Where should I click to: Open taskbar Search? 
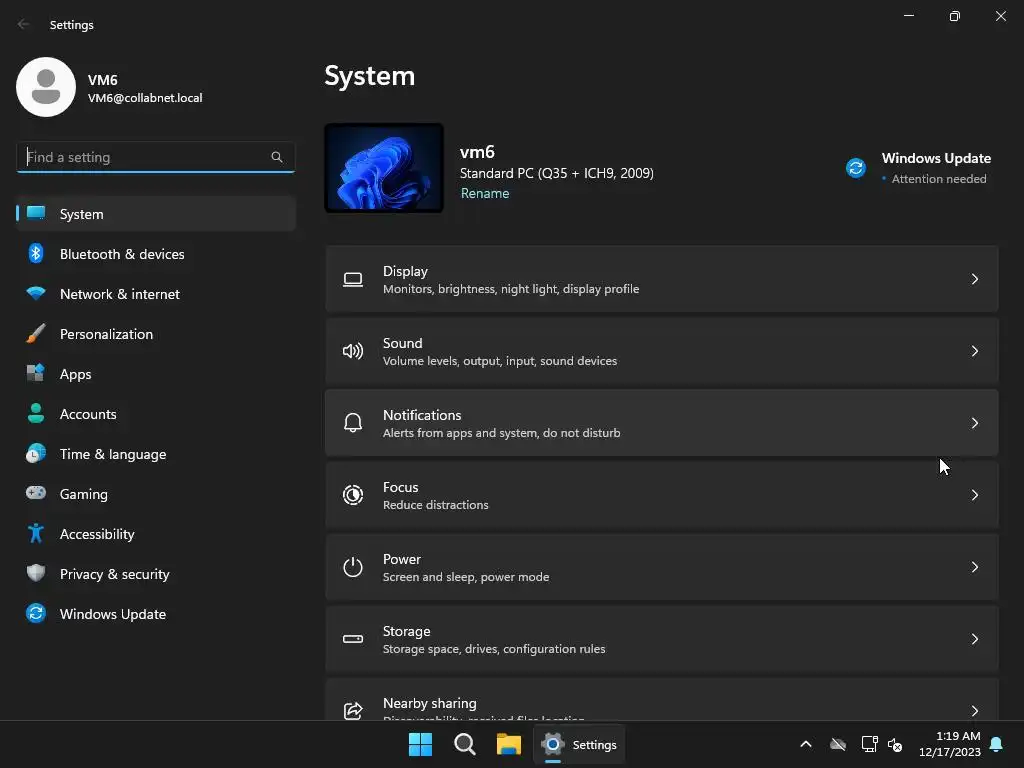point(464,744)
